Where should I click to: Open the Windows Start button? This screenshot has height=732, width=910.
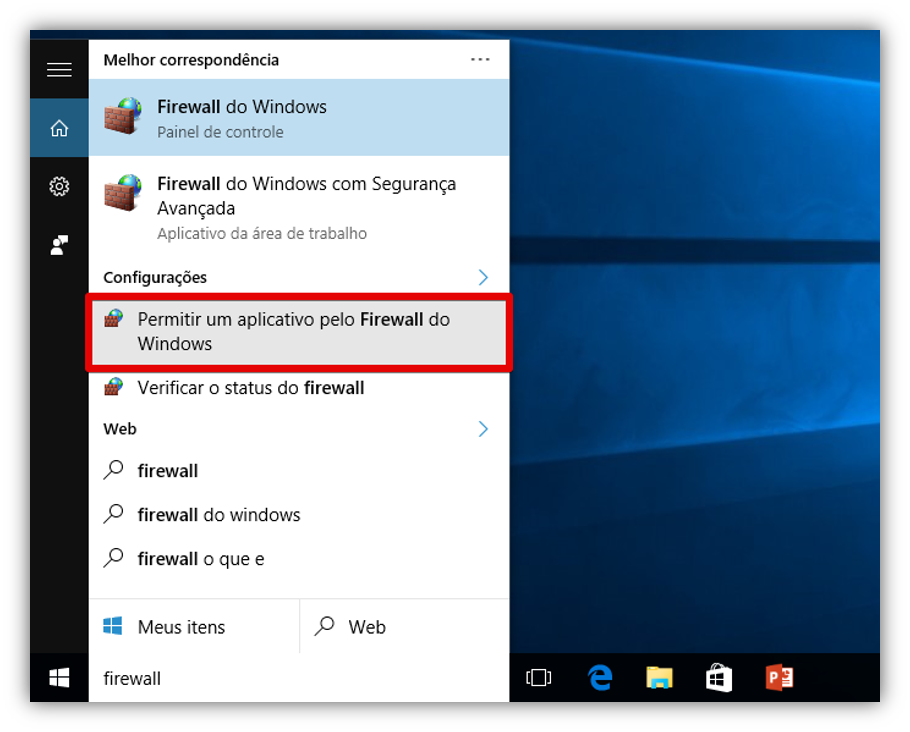click(x=59, y=677)
